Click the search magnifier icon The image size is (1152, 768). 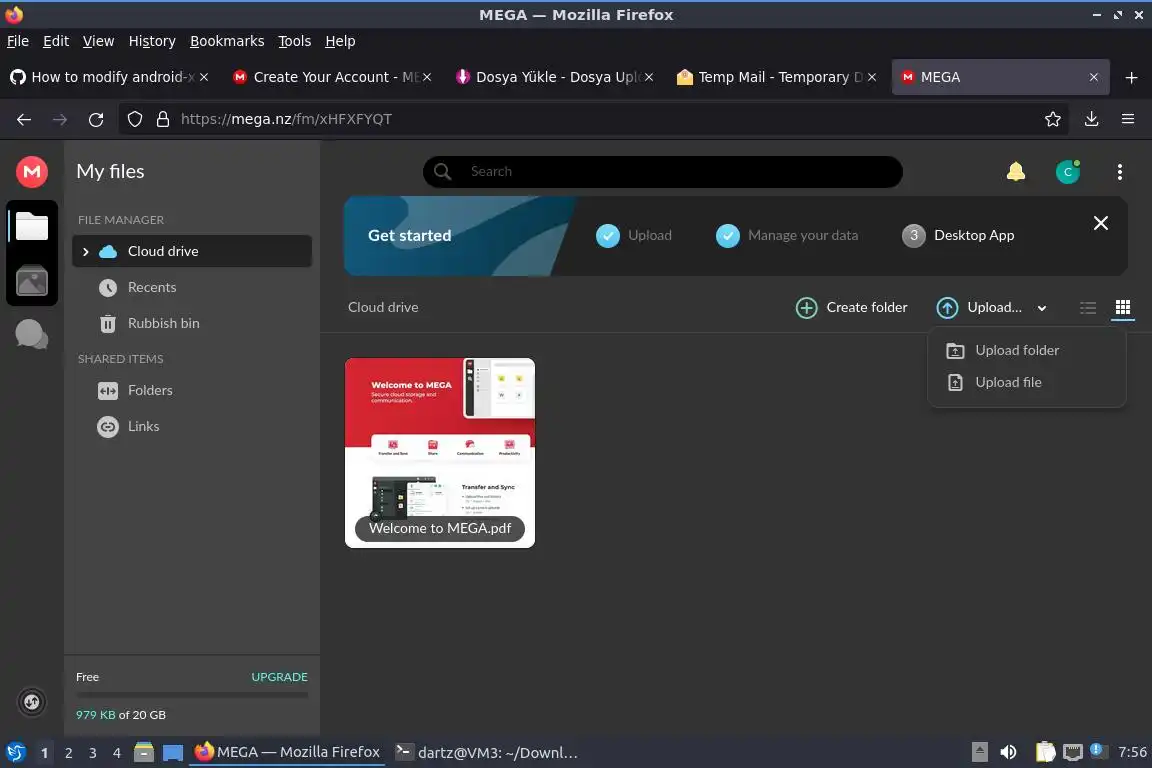442,171
